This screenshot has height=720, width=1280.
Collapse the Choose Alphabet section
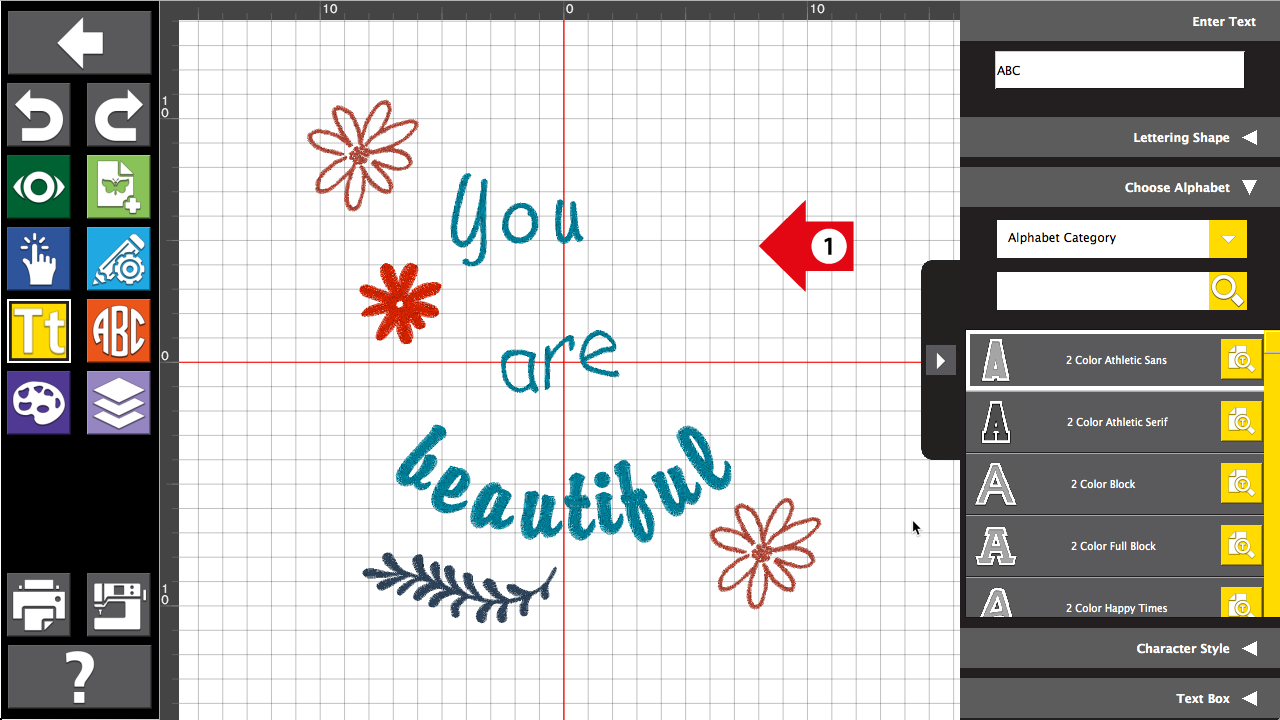pos(1249,187)
